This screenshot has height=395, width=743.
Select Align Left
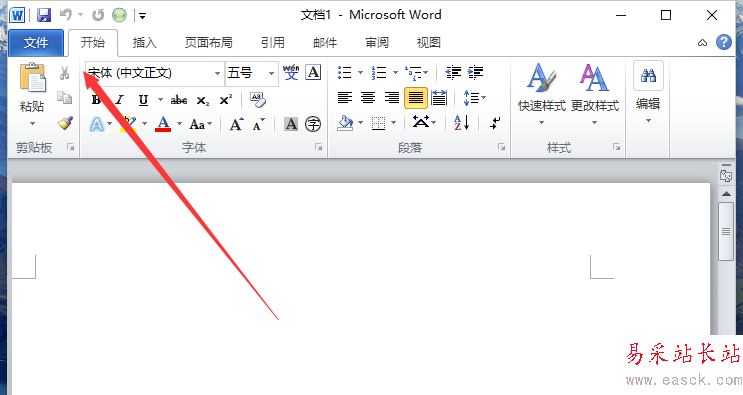345,98
